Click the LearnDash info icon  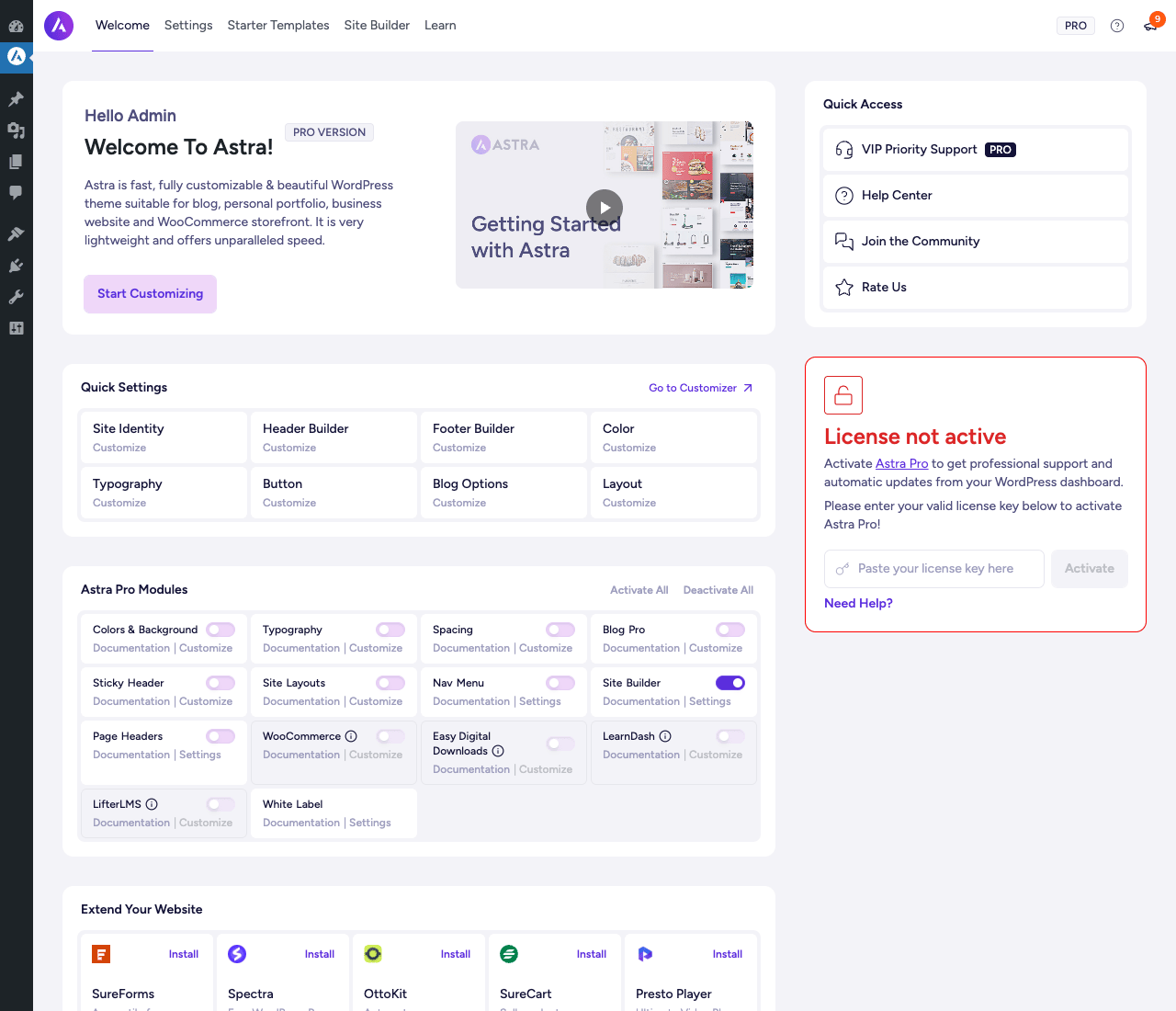click(665, 736)
